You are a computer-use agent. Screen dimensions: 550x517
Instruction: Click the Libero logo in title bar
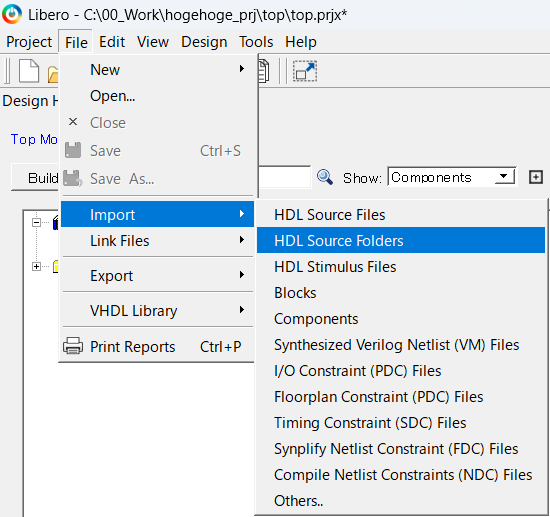tap(12, 14)
